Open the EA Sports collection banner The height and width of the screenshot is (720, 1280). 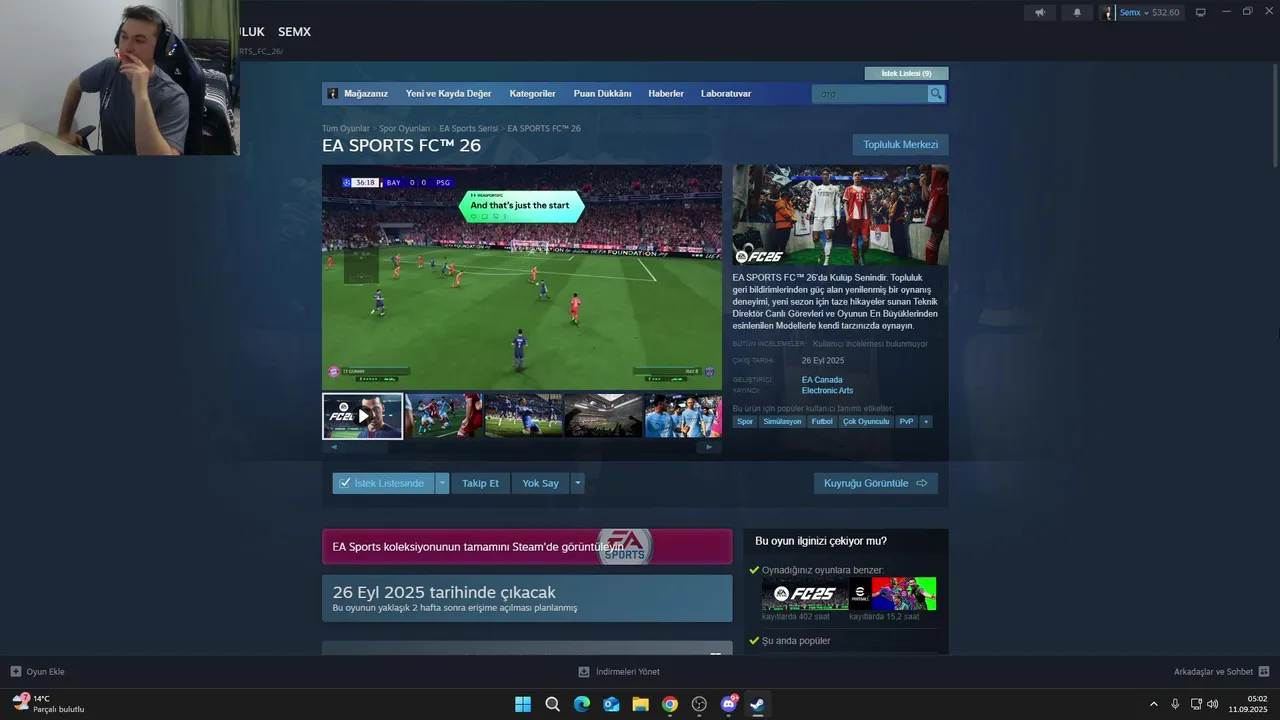click(527, 547)
